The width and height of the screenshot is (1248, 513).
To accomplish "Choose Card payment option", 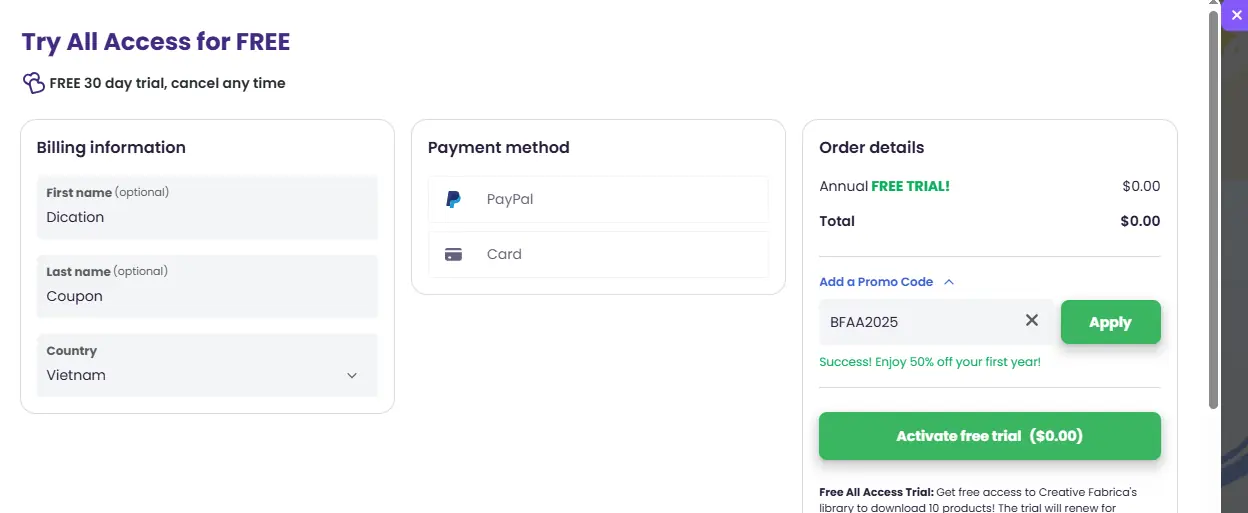I will pos(598,254).
